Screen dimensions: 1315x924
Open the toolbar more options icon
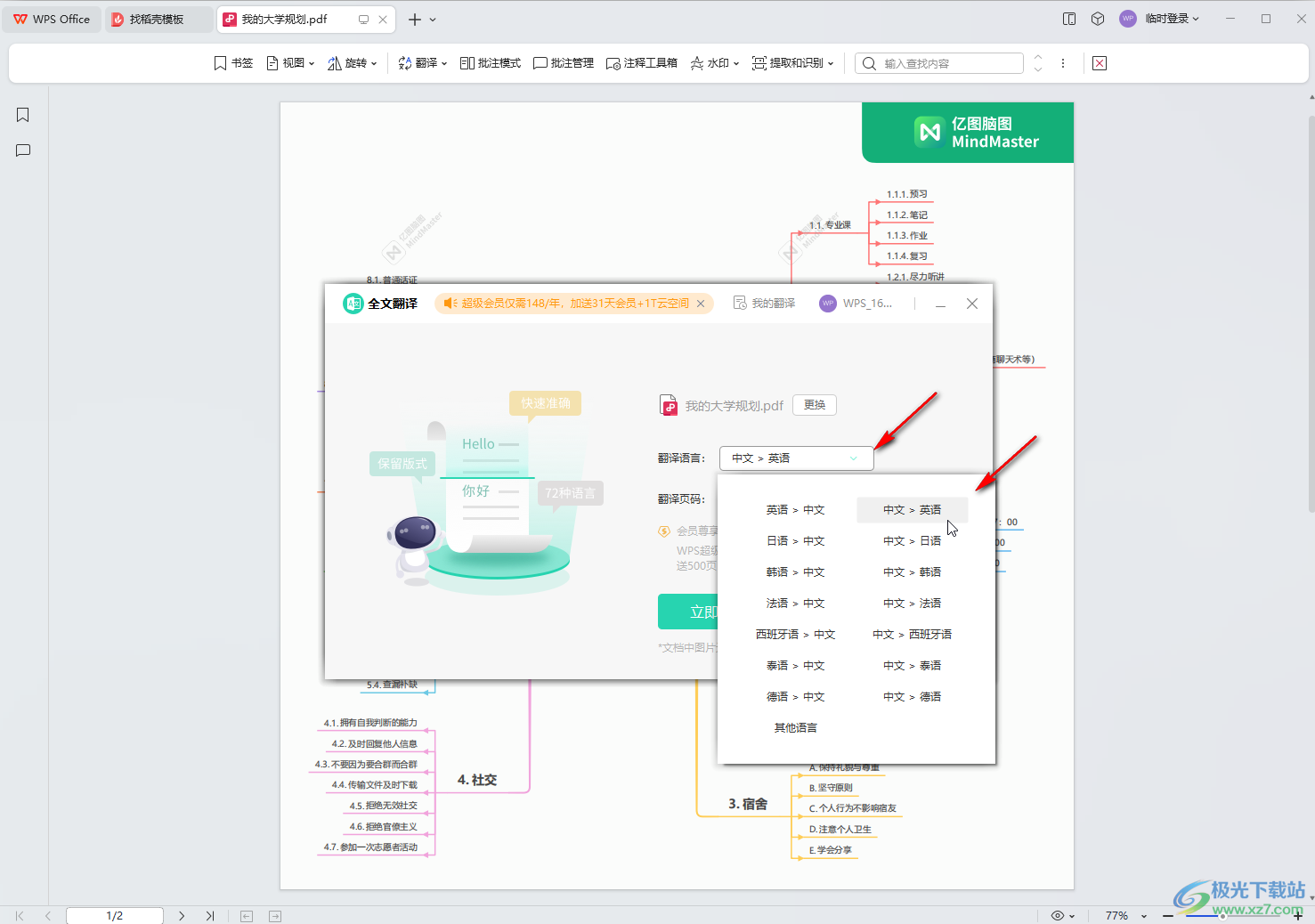pyautogui.click(x=1063, y=63)
